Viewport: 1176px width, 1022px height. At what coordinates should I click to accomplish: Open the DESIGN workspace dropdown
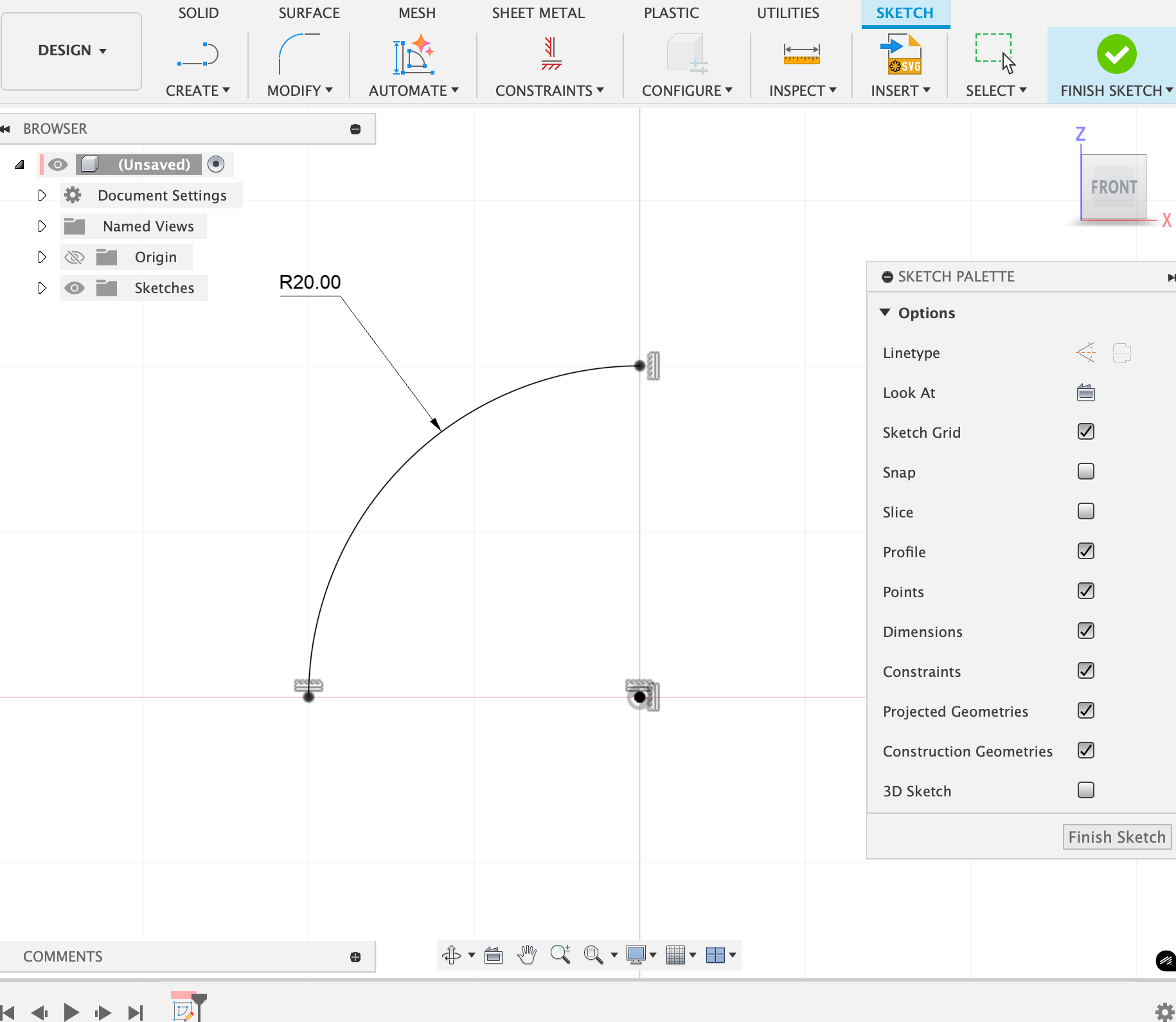coord(71,50)
